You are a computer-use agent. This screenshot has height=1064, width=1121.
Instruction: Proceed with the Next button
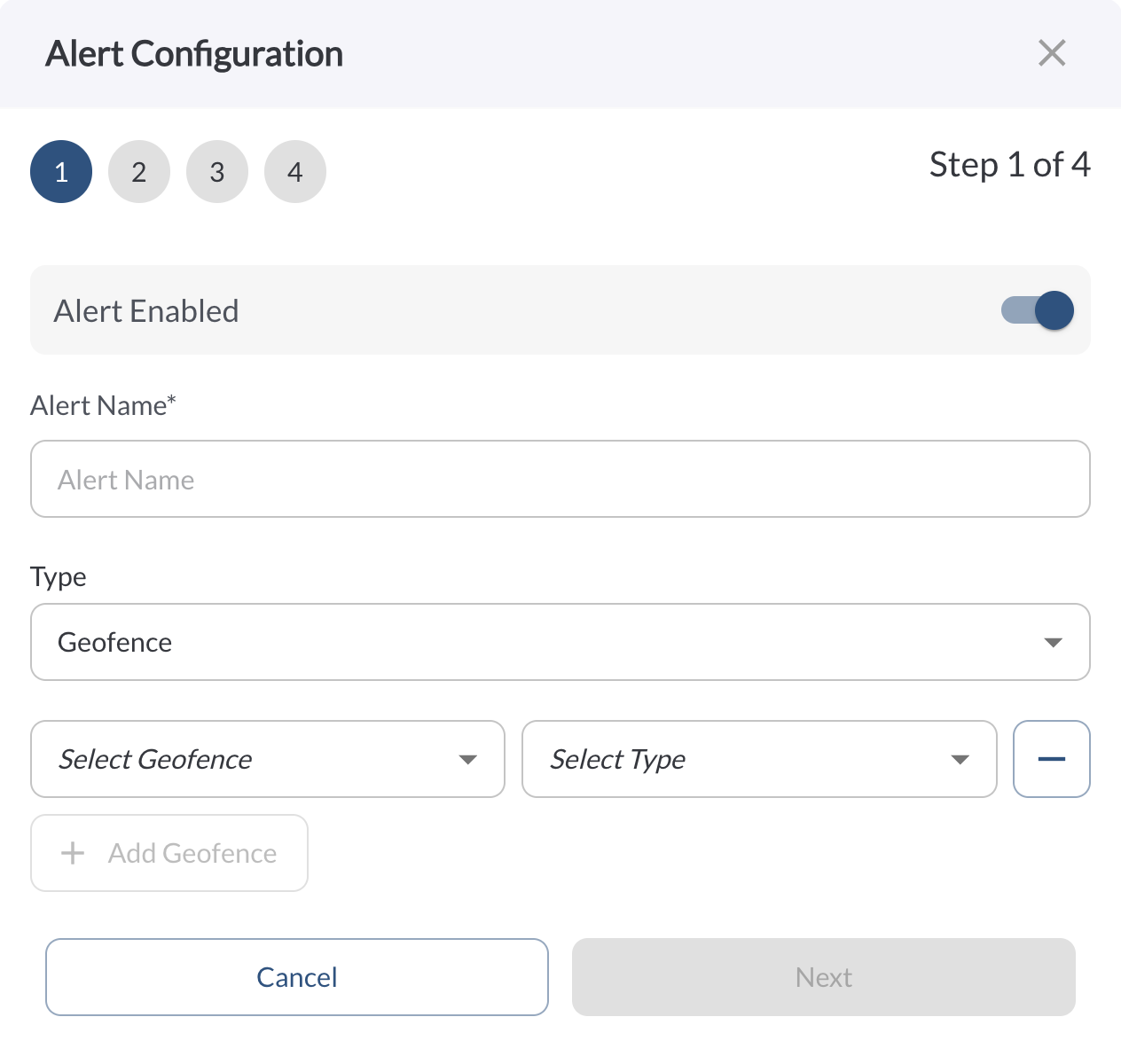(824, 977)
